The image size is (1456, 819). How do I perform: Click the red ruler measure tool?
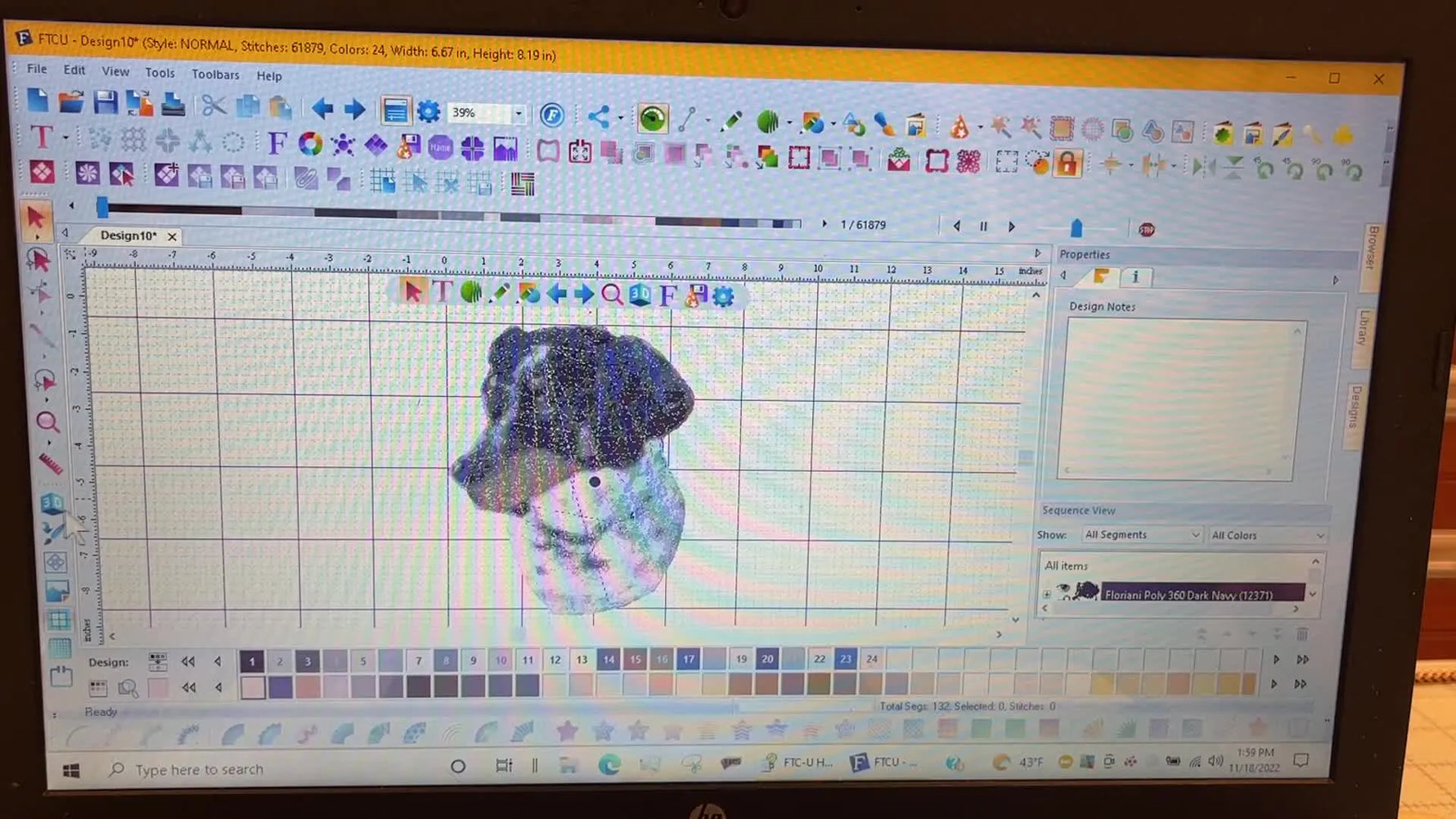click(50, 465)
